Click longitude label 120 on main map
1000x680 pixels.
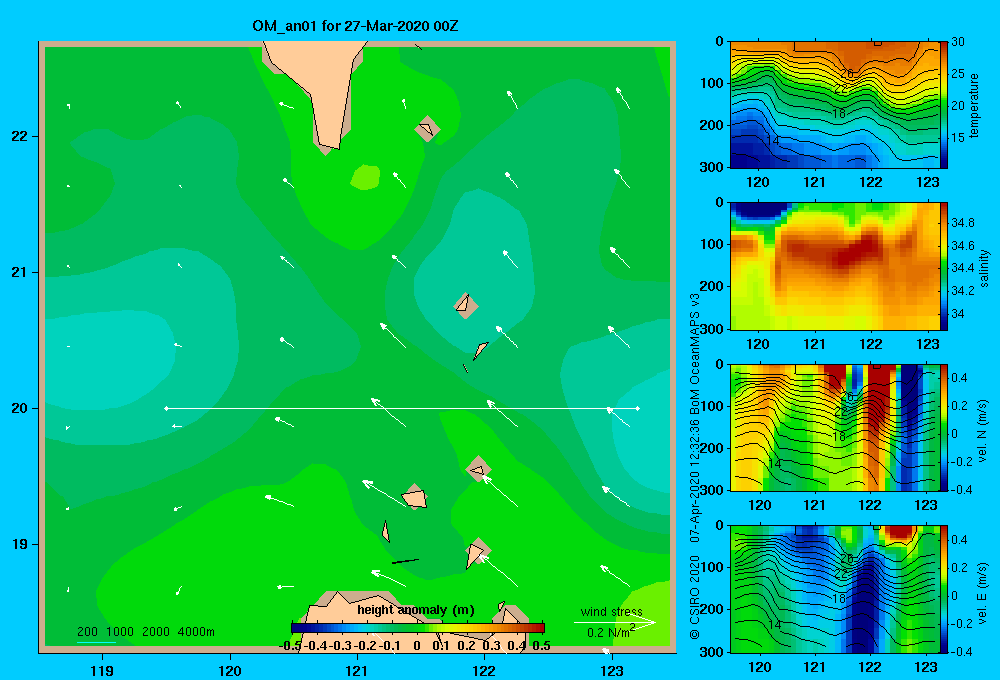(230, 670)
